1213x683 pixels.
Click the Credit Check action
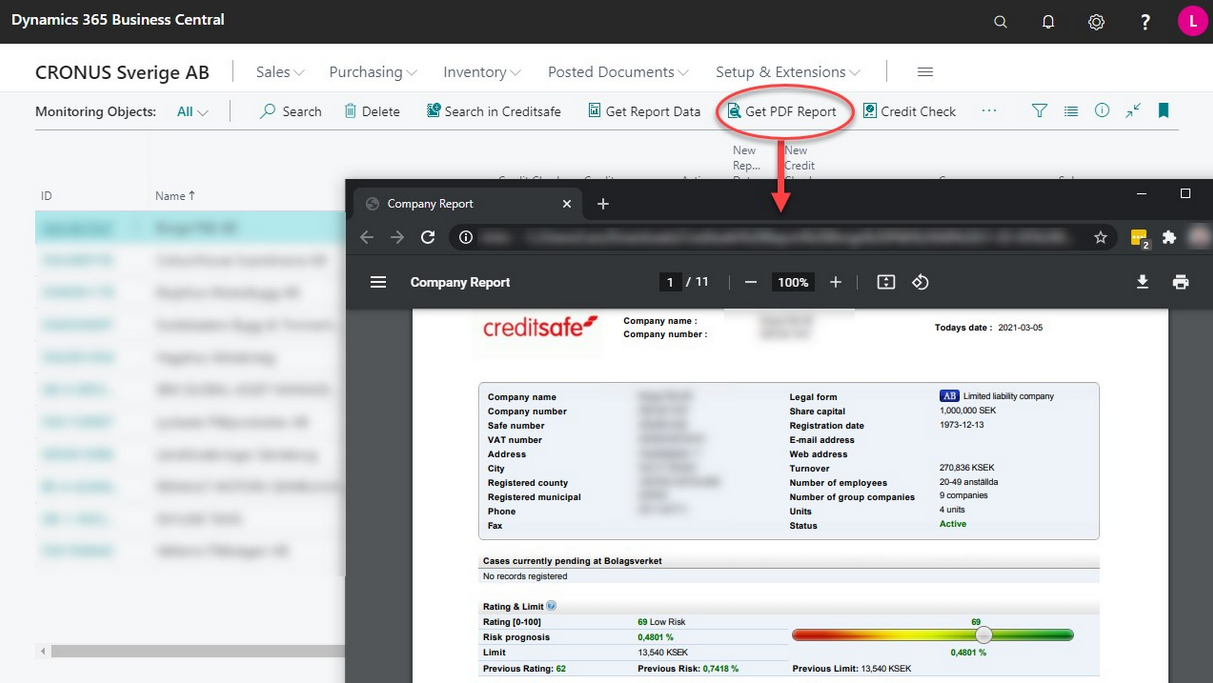(909, 112)
